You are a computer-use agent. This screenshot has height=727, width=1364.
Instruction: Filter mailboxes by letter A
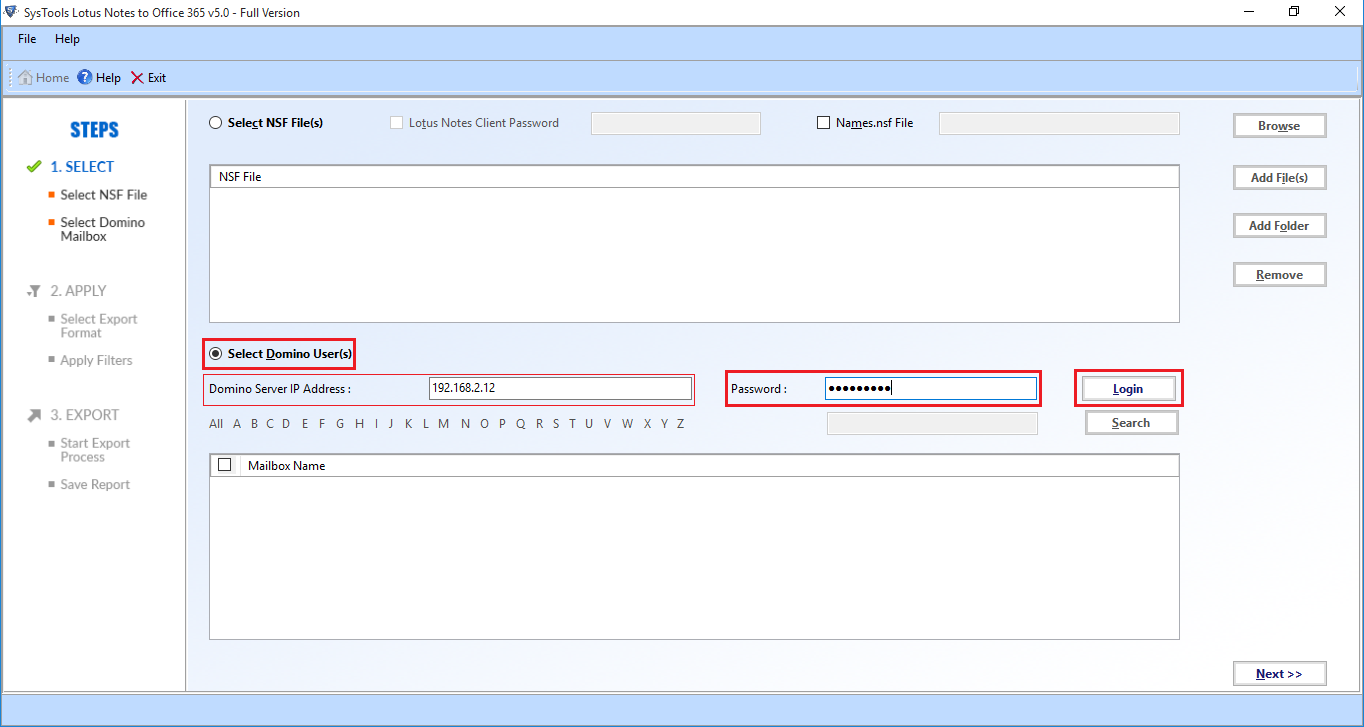237,424
